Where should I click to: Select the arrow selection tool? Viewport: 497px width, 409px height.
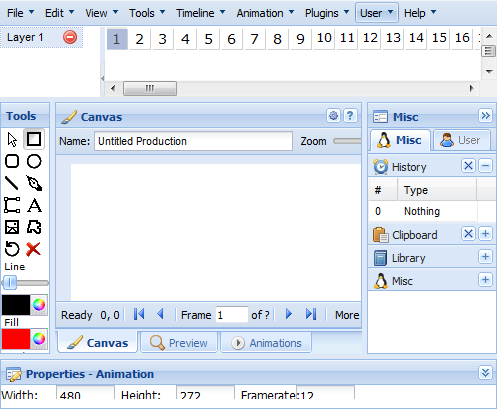coord(12,139)
